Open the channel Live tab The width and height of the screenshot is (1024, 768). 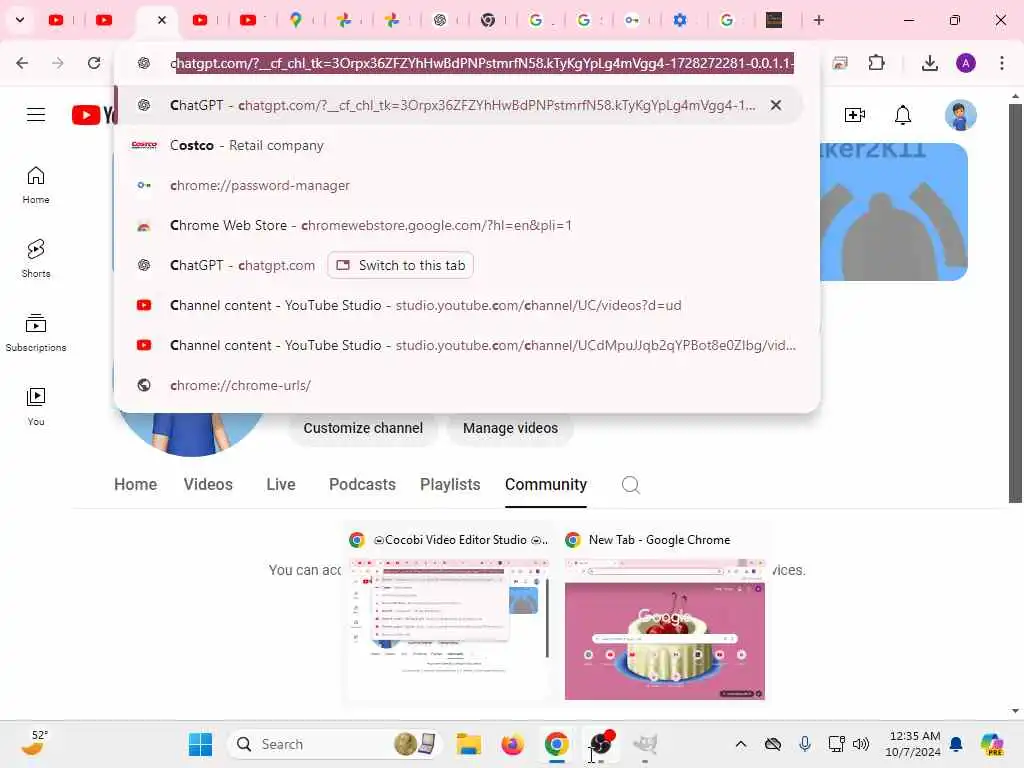281,485
